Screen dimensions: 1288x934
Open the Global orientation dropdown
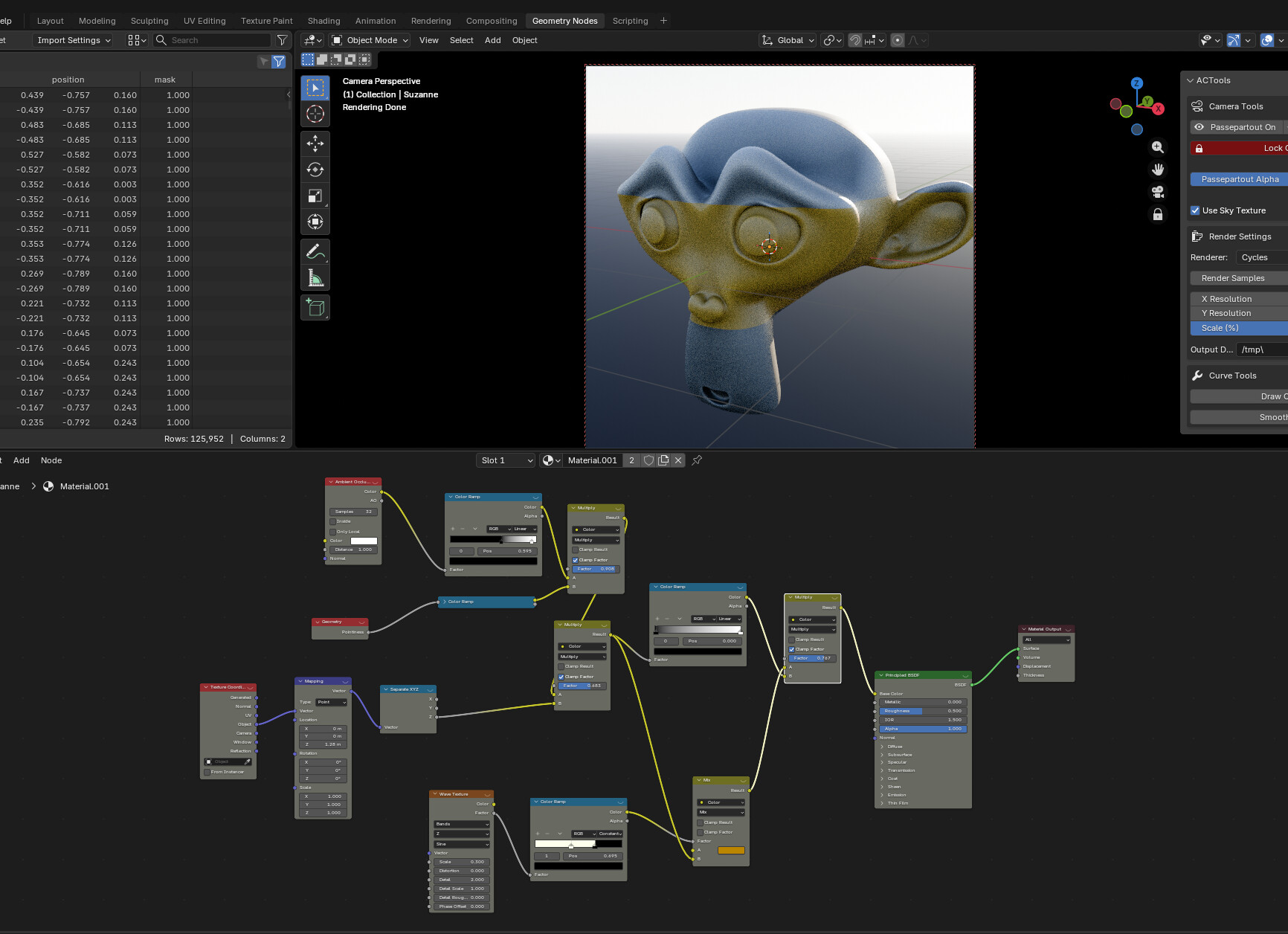[x=788, y=40]
